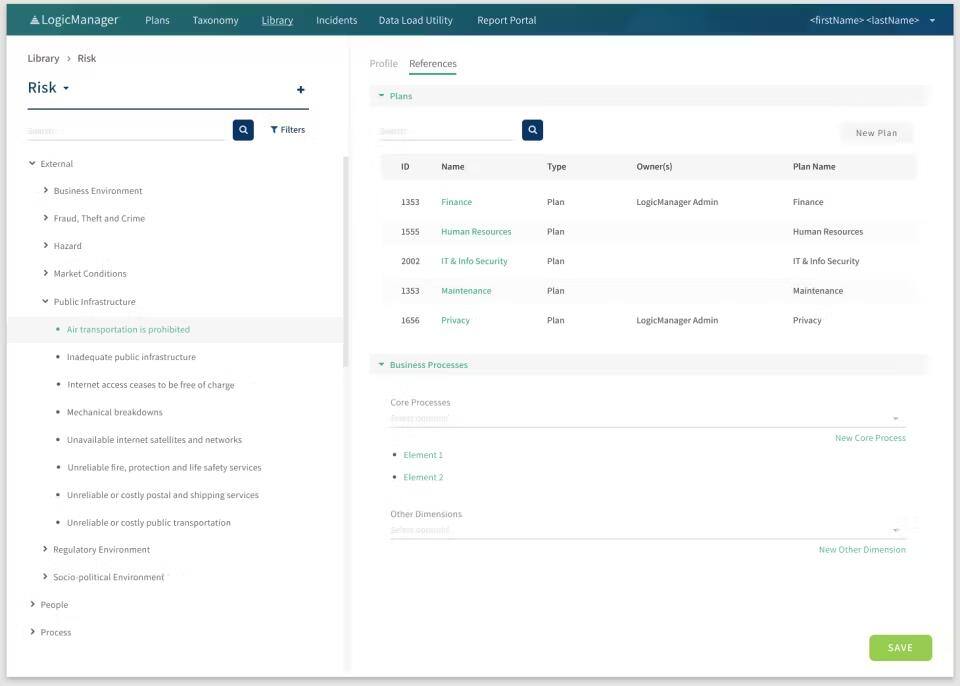Select Unreliable or costly postal and shipping
960x686 pixels.
(x=163, y=495)
